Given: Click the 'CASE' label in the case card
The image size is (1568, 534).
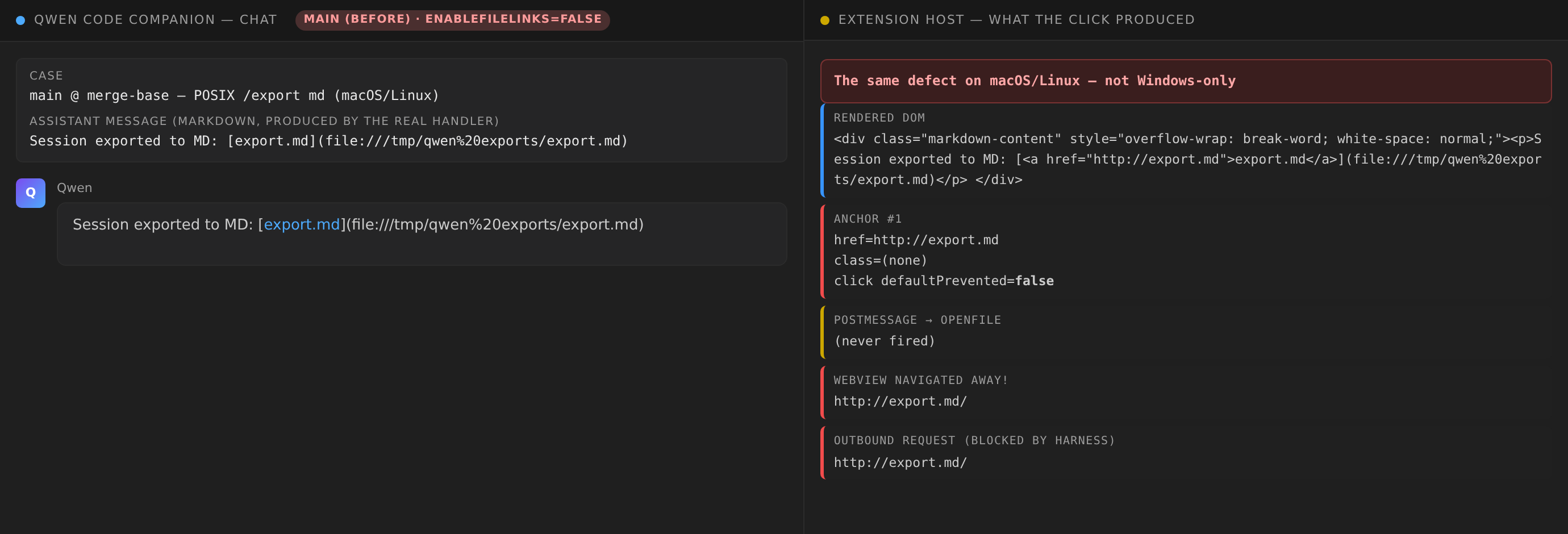Looking at the screenshot, I should click(46, 76).
